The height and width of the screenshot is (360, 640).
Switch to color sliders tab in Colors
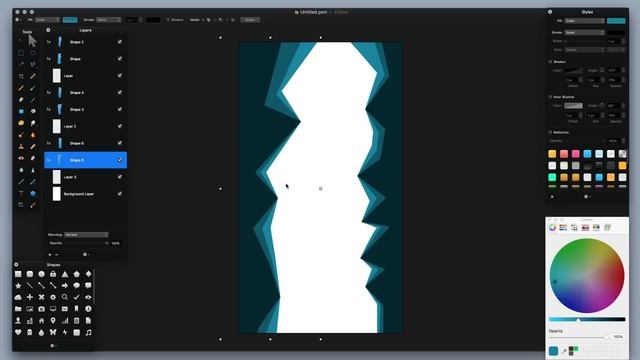point(563,228)
